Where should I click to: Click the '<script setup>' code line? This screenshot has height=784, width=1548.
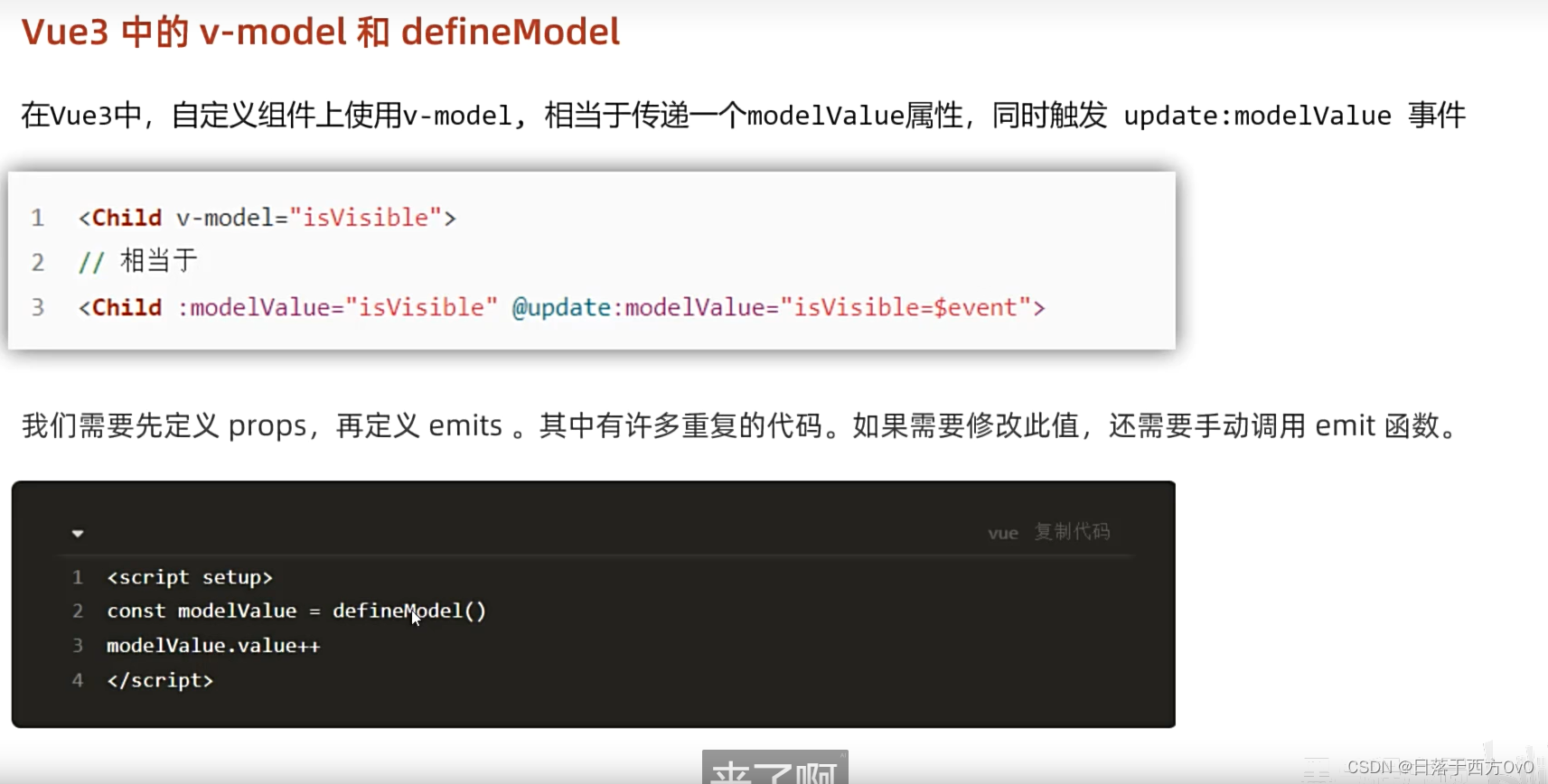tap(190, 577)
